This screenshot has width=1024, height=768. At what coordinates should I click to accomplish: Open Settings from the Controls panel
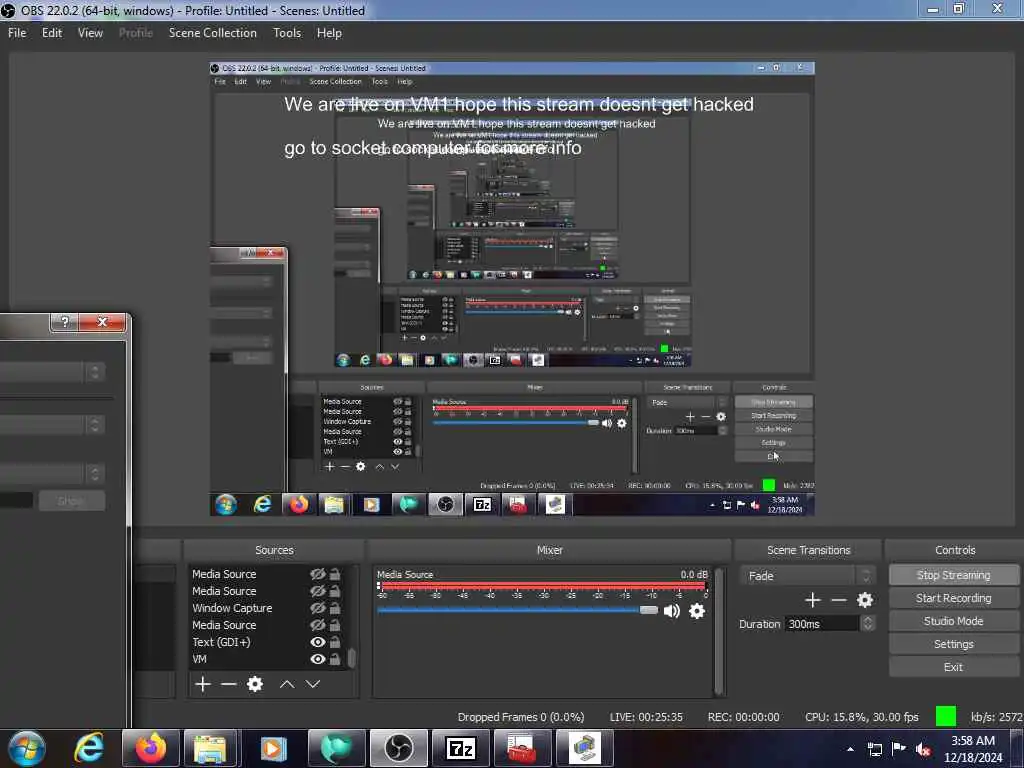tap(953, 644)
